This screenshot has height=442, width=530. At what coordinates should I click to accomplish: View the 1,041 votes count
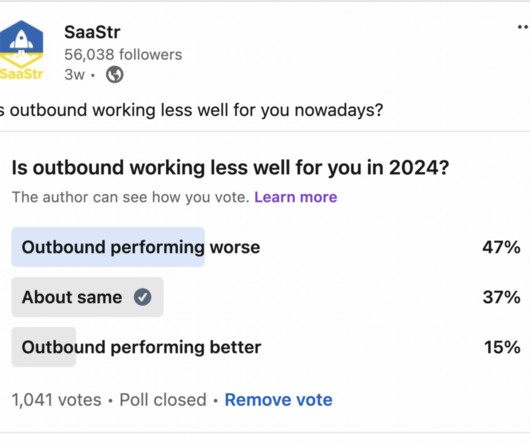pos(56,400)
